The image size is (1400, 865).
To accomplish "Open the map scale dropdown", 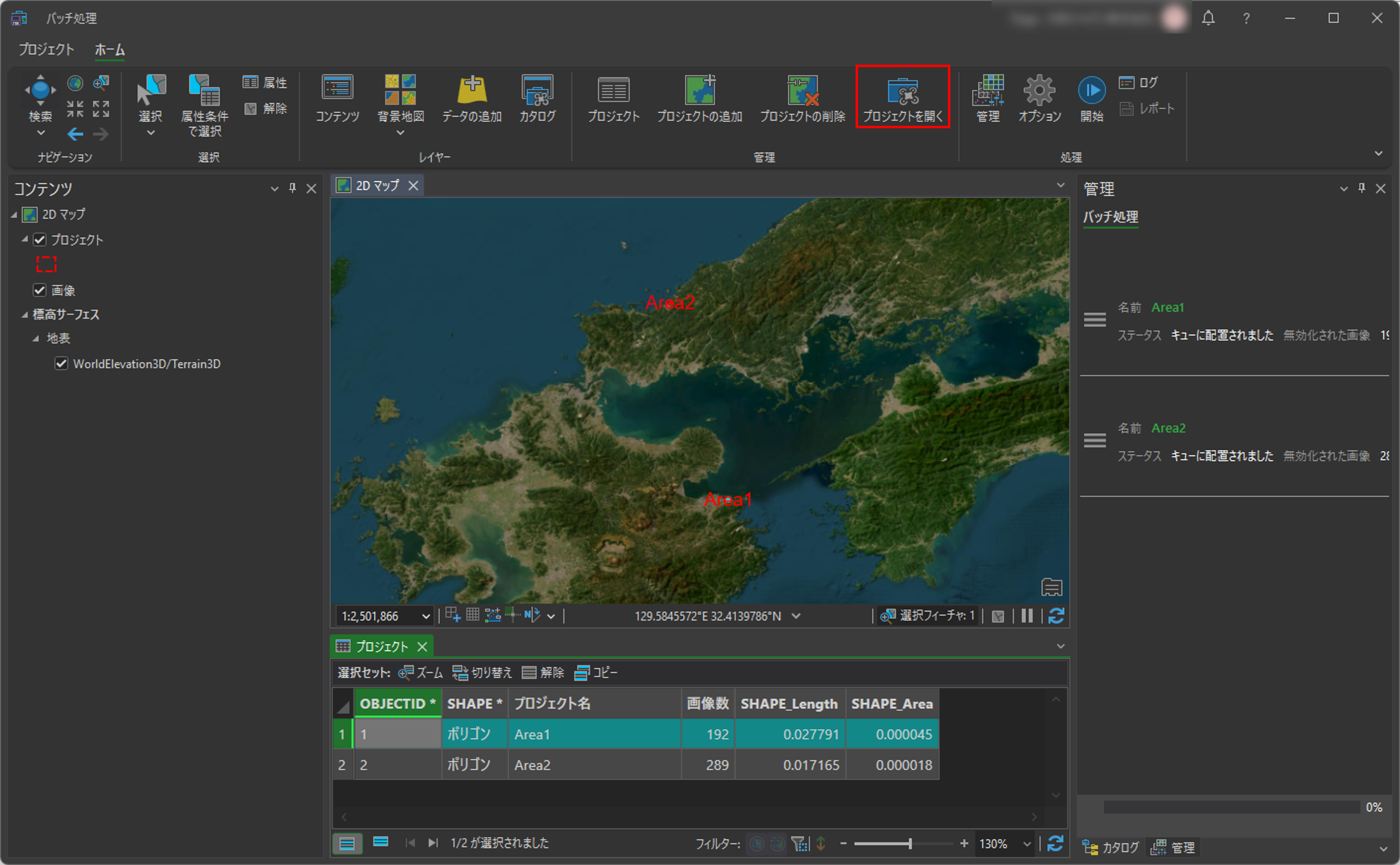I will click(x=425, y=616).
